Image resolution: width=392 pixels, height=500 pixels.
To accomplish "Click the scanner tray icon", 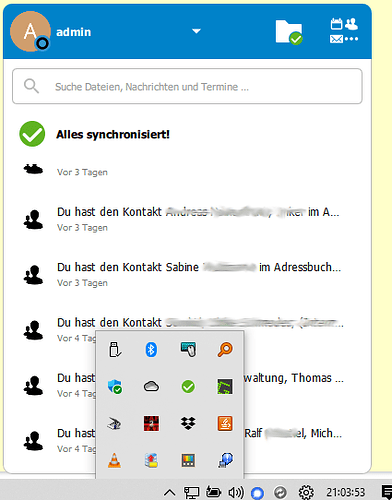I will [115, 424].
